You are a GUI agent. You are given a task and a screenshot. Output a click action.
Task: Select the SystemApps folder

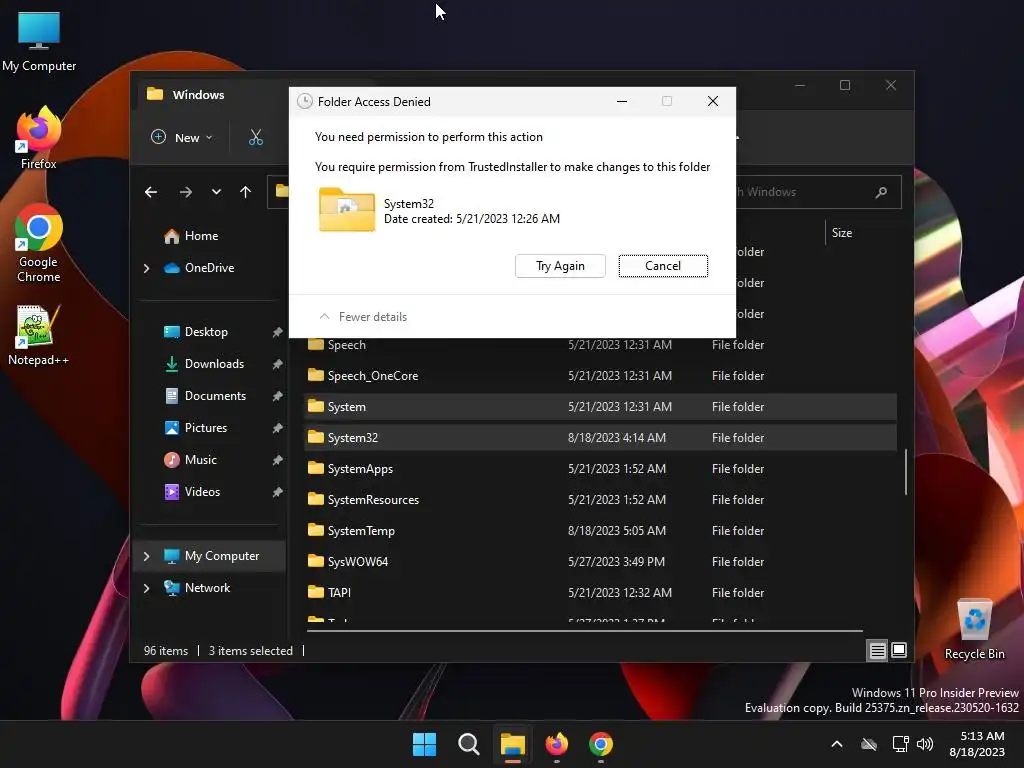(x=600, y=468)
